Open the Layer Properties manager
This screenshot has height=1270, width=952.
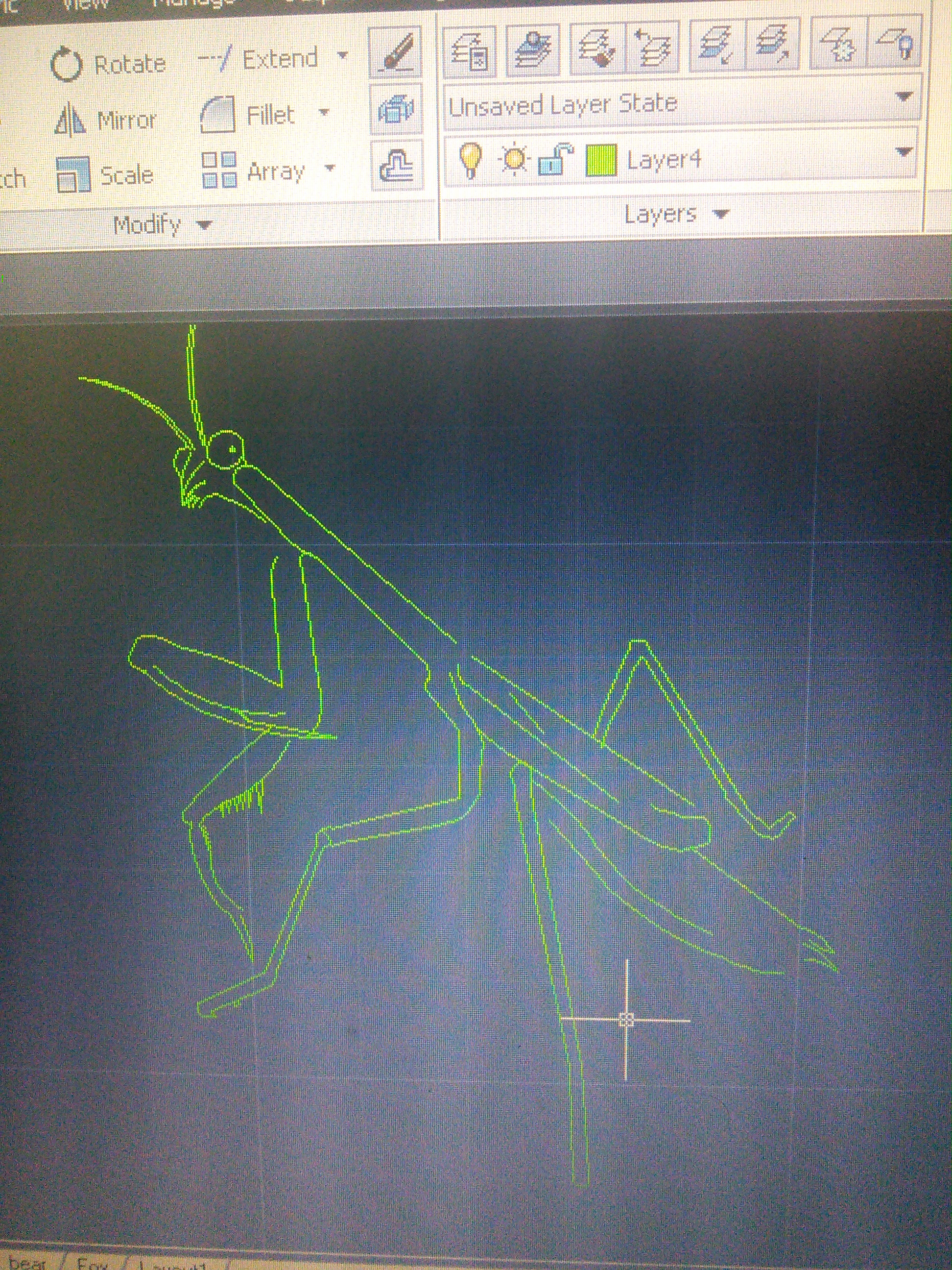point(470,51)
